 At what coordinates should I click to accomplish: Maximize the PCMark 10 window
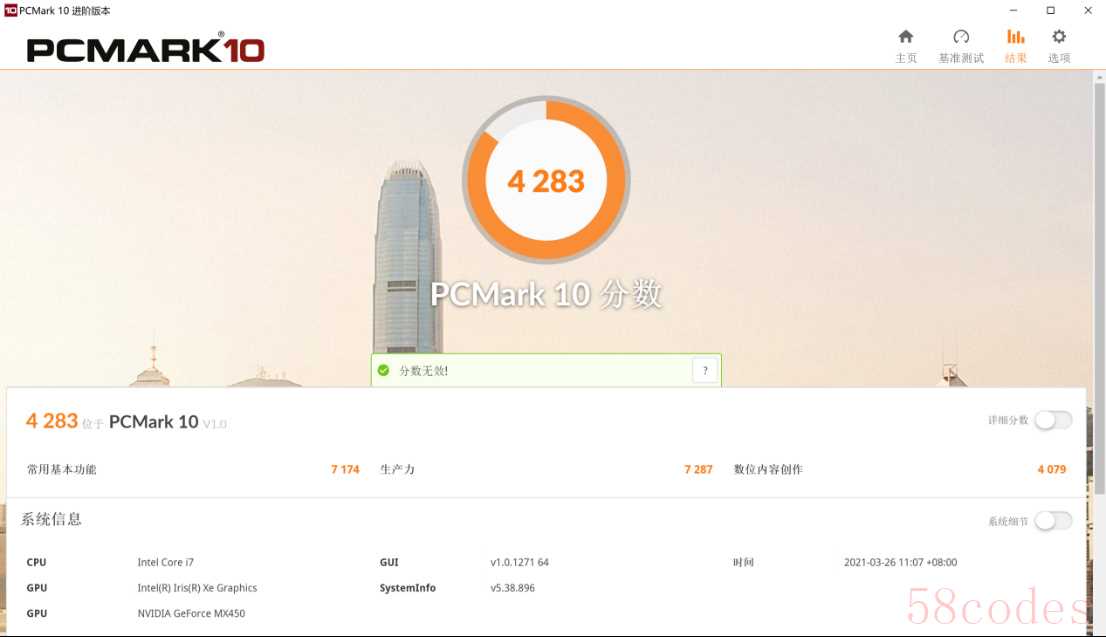coord(1050,11)
